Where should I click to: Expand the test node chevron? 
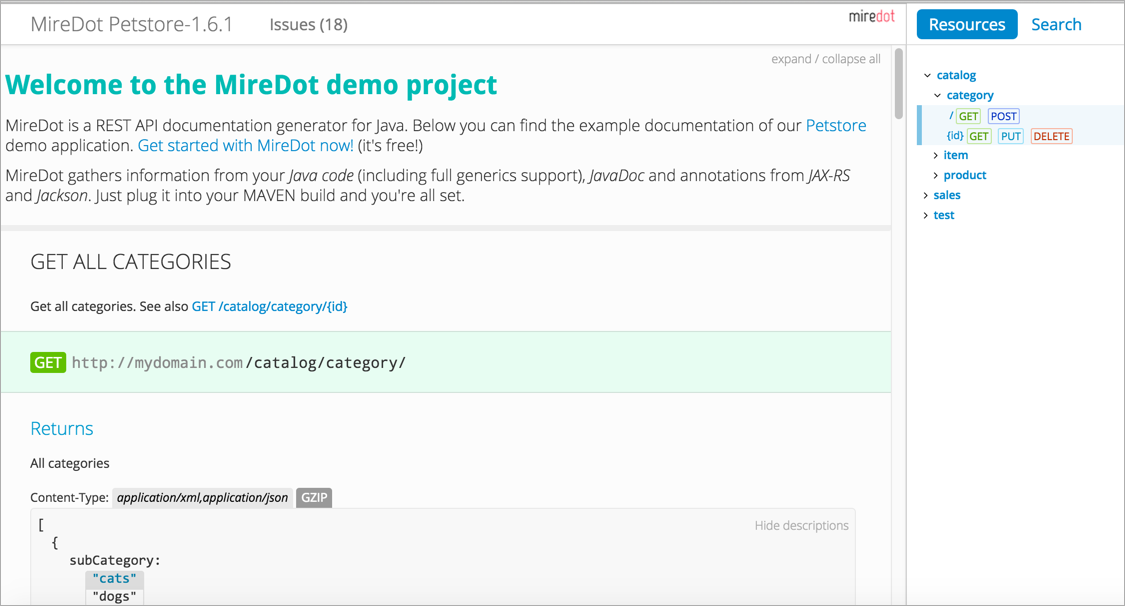click(926, 215)
